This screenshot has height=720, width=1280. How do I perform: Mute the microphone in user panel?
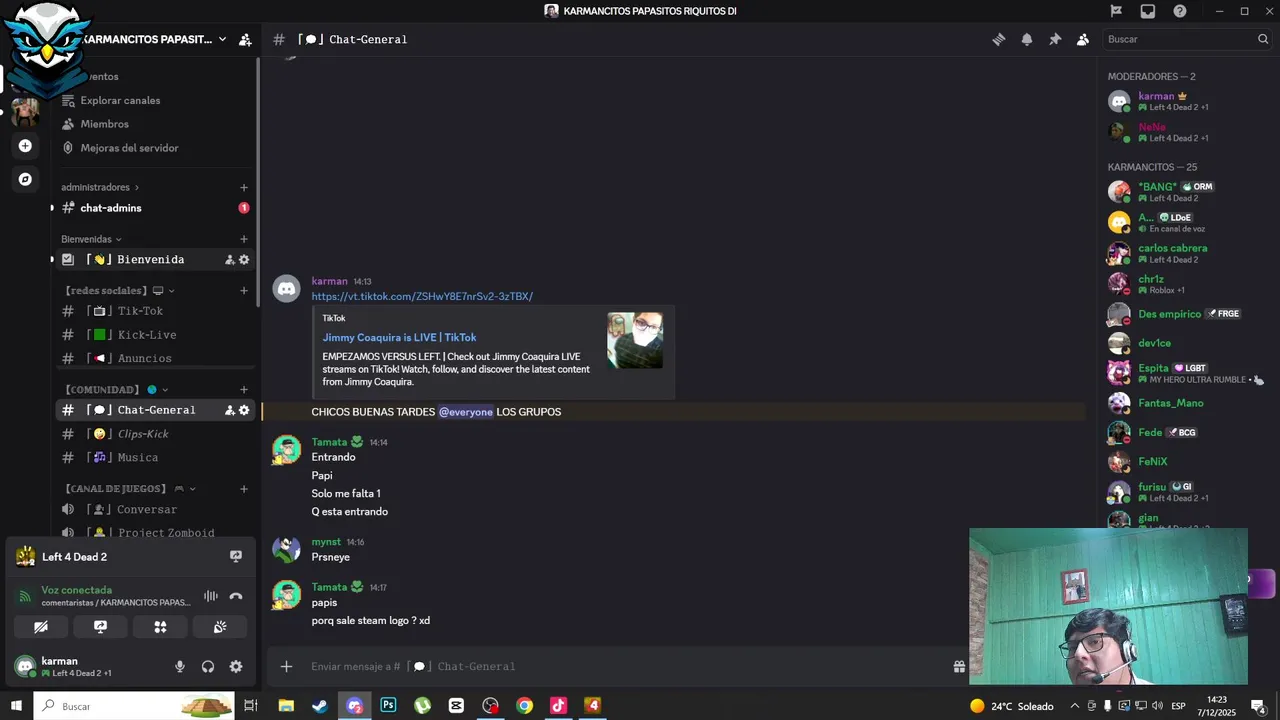[180, 667]
